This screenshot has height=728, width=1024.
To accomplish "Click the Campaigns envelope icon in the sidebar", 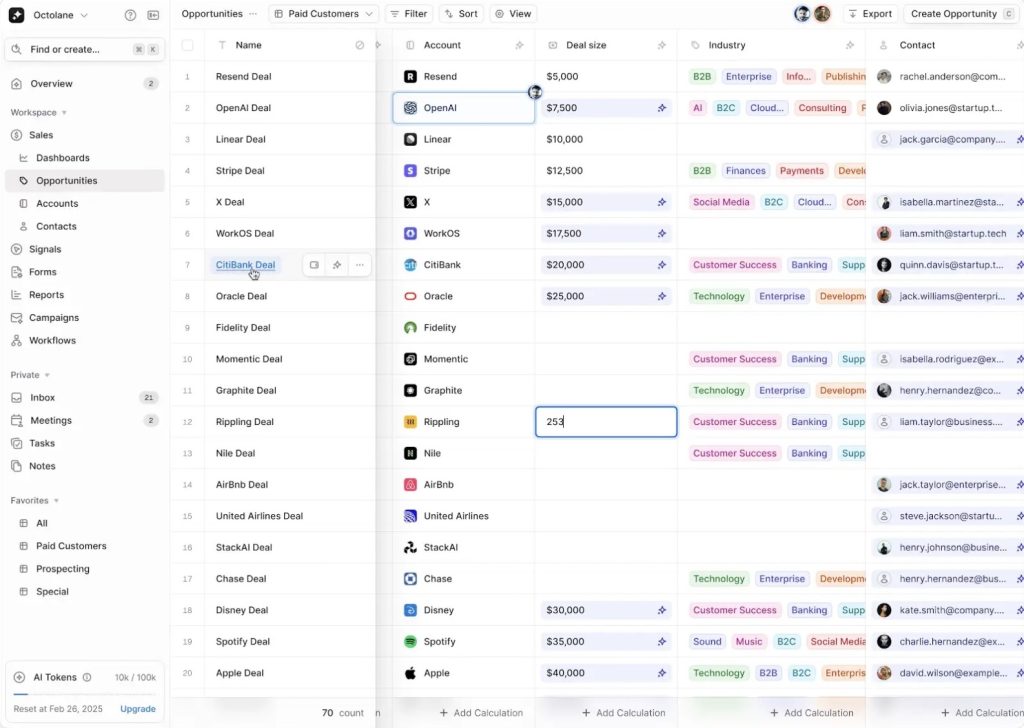I will coord(17,318).
